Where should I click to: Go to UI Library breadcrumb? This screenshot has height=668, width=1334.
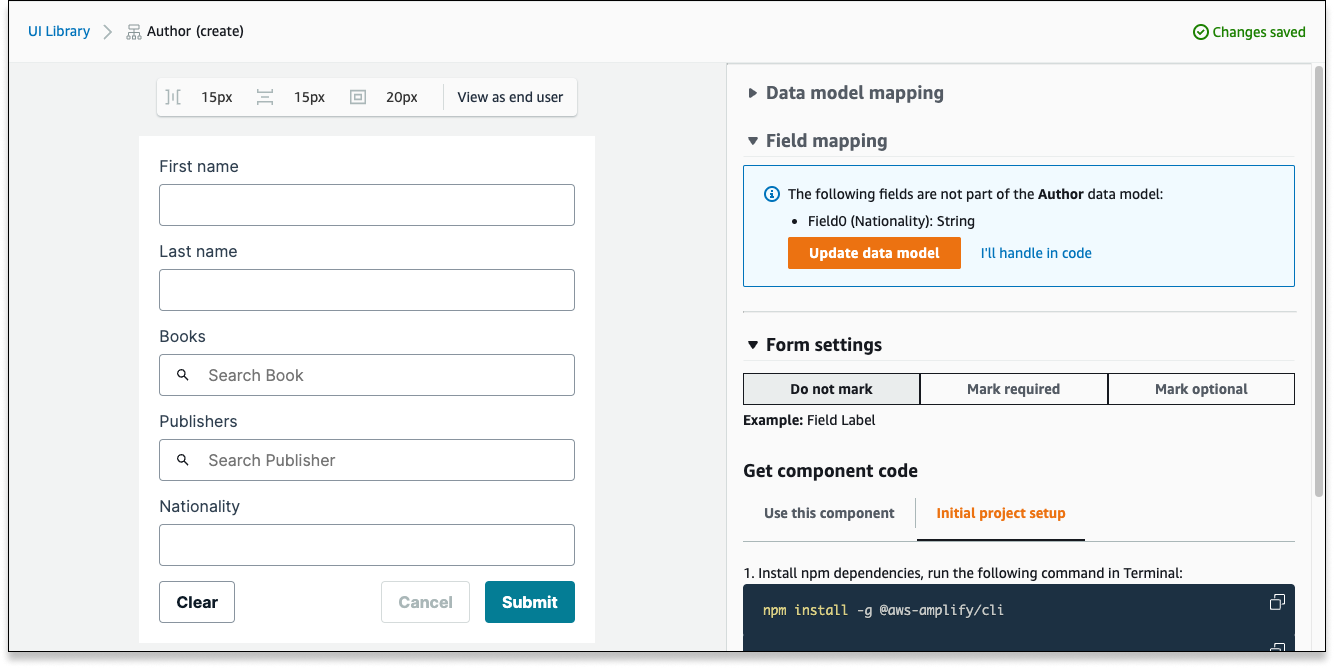(59, 31)
